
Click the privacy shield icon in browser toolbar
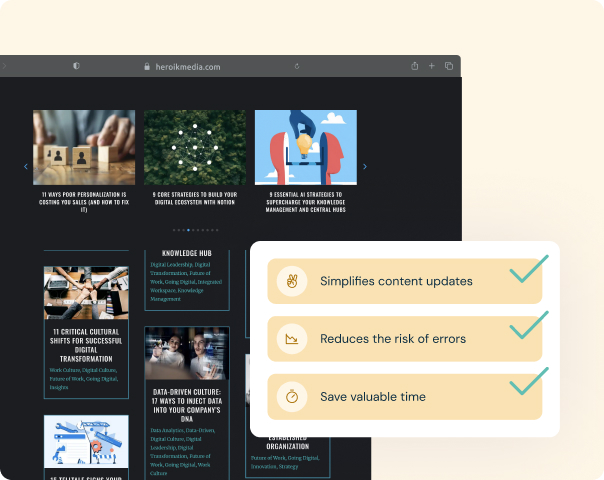point(76,66)
